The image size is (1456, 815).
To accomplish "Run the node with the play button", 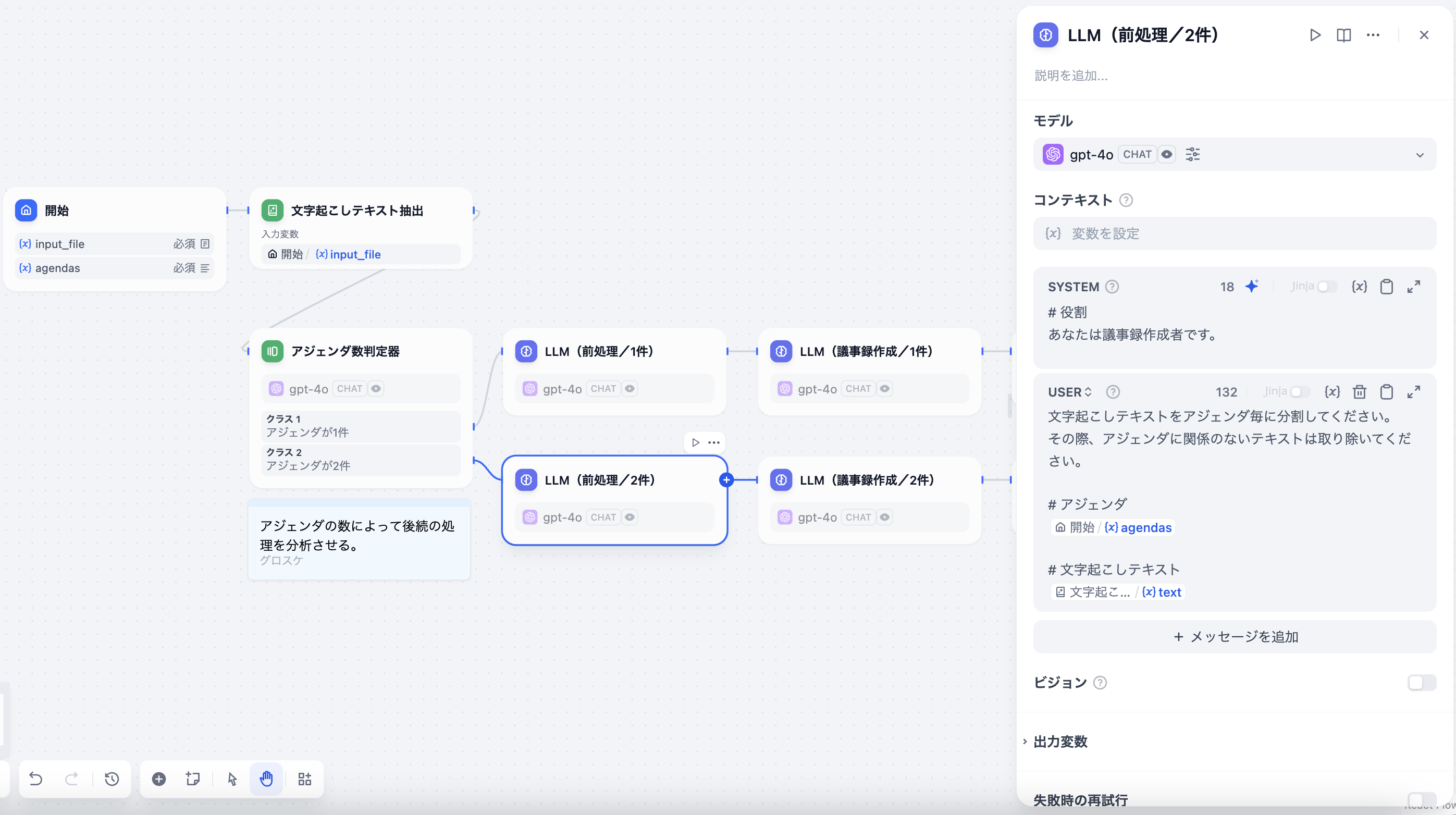I will pyautogui.click(x=1315, y=35).
